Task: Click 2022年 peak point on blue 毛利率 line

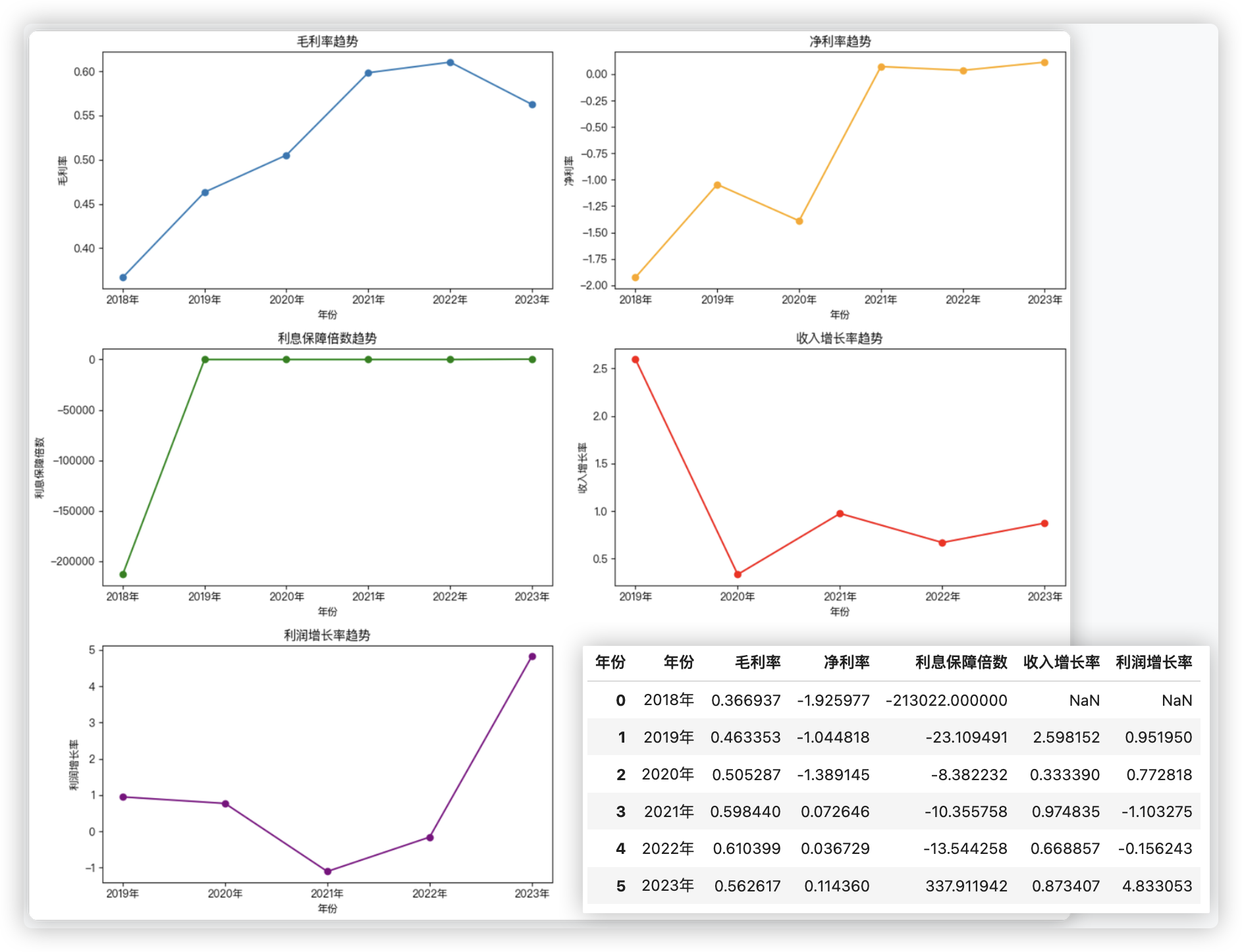Action: click(450, 63)
